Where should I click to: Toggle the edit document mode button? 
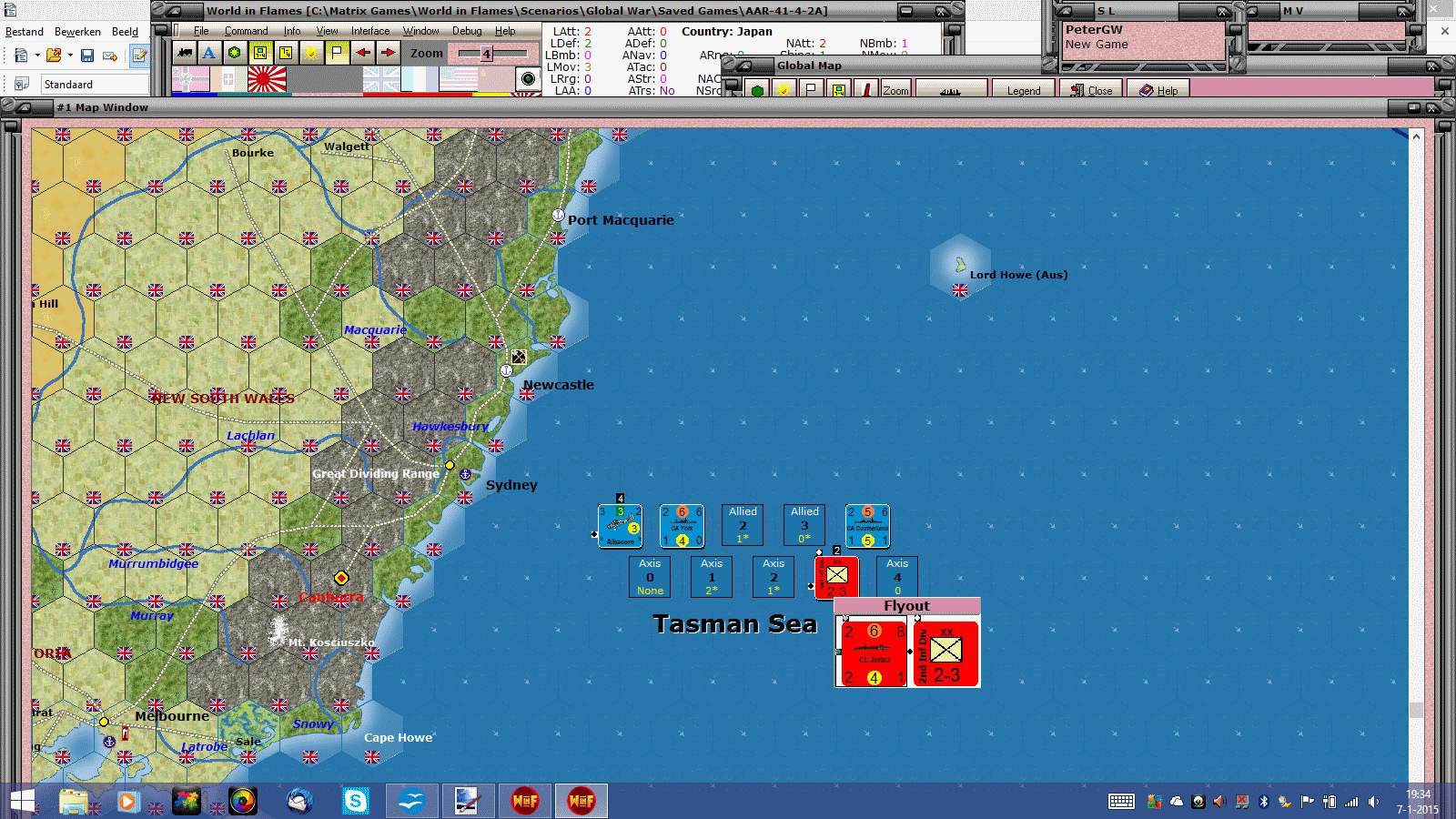[x=139, y=56]
